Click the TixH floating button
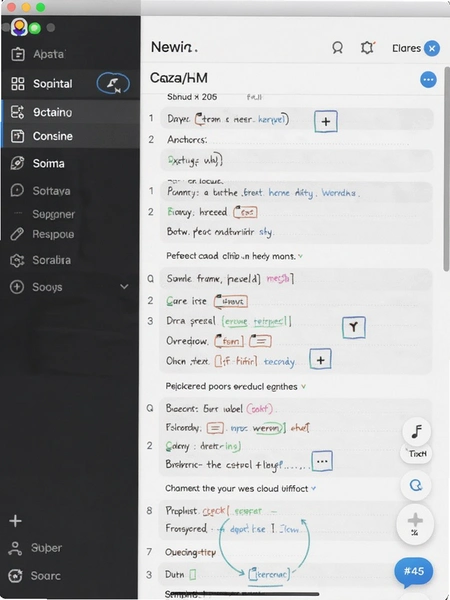This screenshot has width=450, height=600. [416, 454]
